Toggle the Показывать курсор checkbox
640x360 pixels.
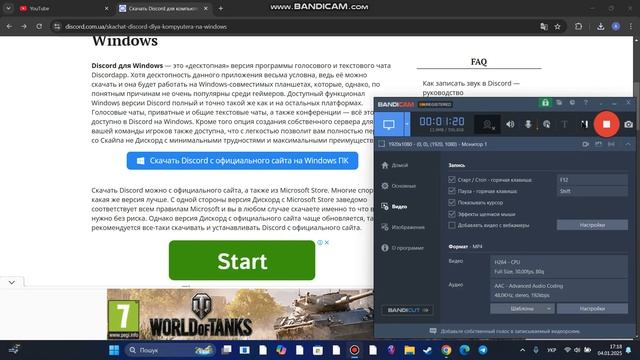pos(451,202)
